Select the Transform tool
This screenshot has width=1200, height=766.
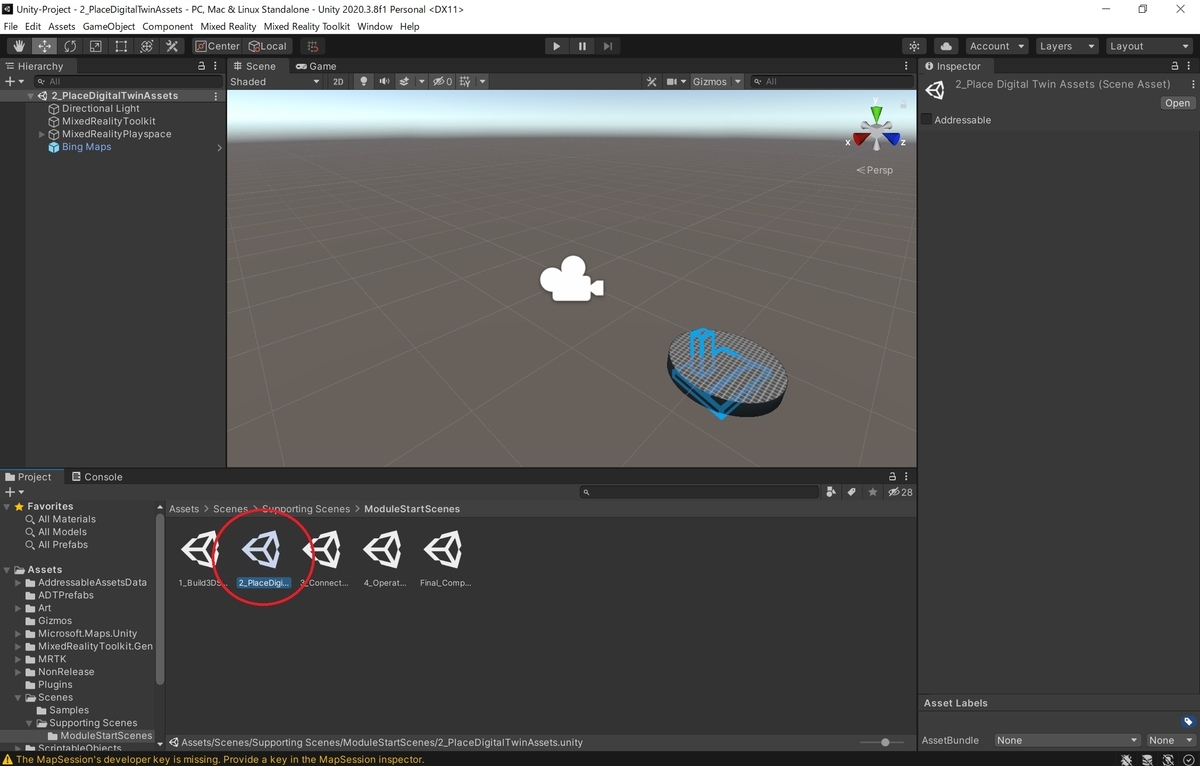pyautogui.click(x=147, y=46)
